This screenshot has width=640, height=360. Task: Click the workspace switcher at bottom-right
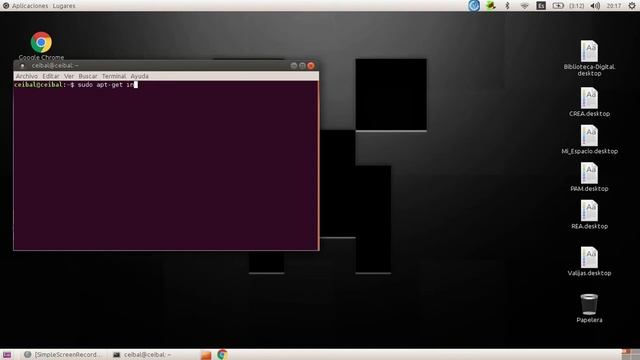coord(631,354)
